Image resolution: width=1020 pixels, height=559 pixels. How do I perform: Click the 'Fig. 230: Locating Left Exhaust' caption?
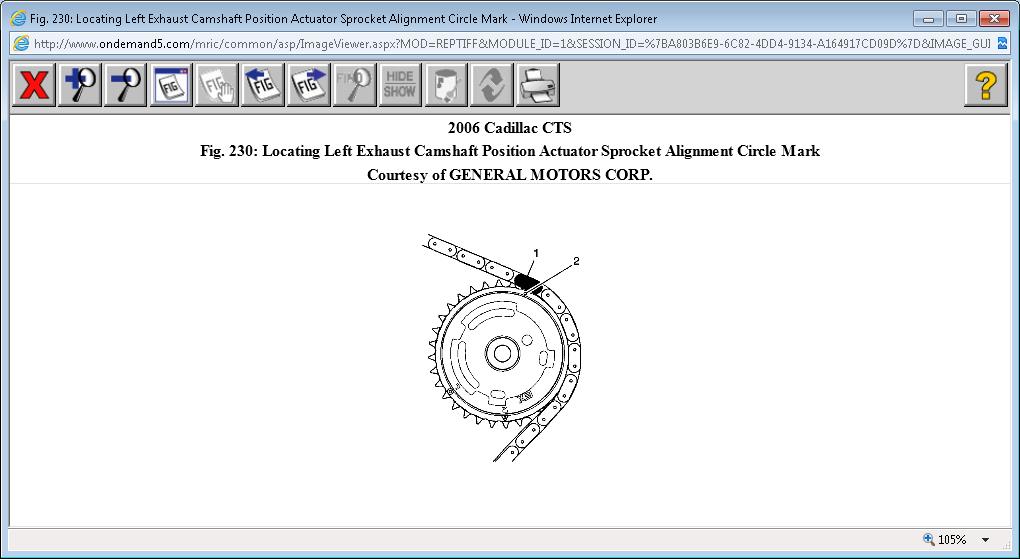click(510, 151)
